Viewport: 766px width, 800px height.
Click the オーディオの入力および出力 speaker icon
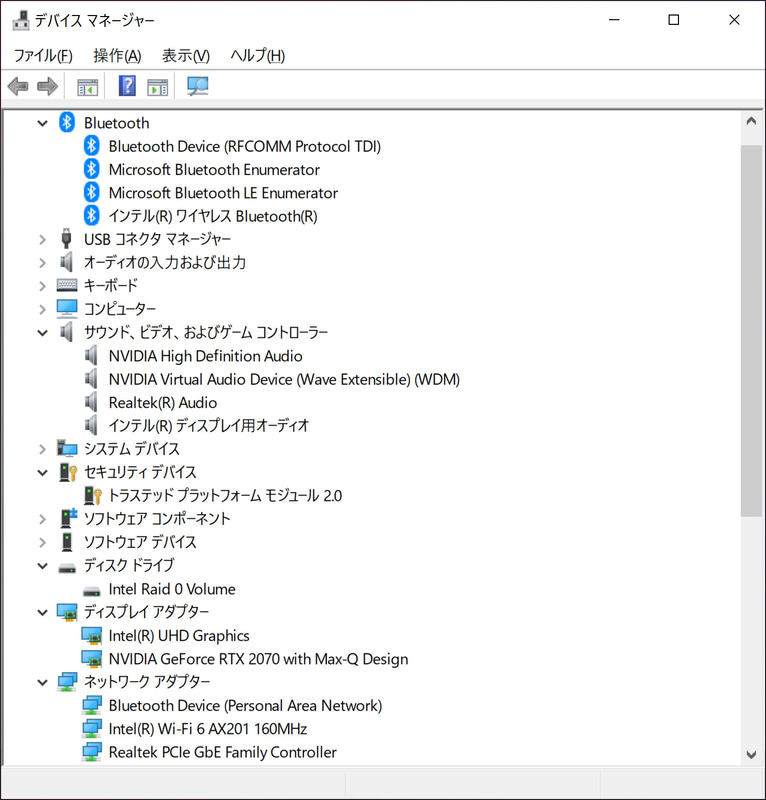(66, 262)
